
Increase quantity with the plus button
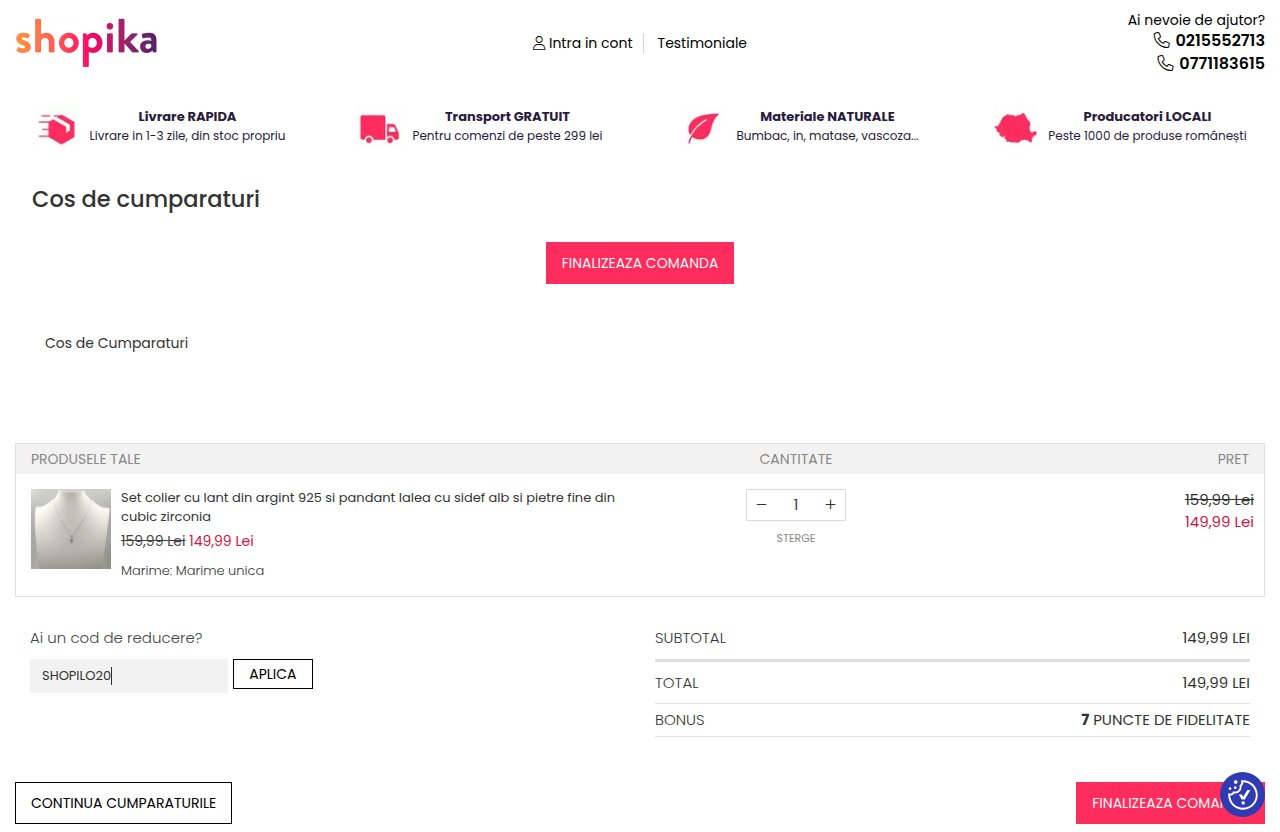pos(830,505)
